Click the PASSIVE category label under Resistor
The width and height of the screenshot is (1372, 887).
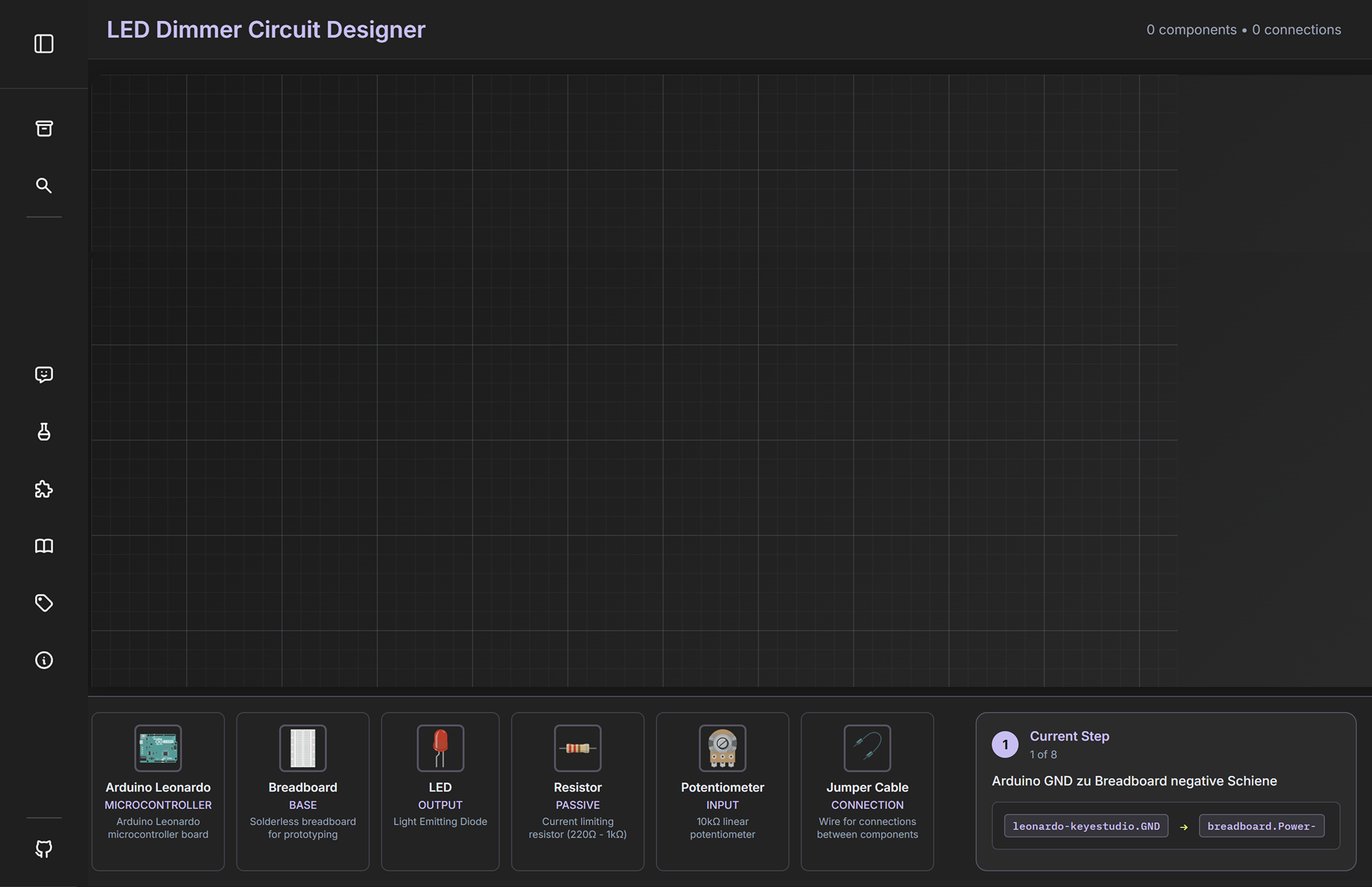578,805
